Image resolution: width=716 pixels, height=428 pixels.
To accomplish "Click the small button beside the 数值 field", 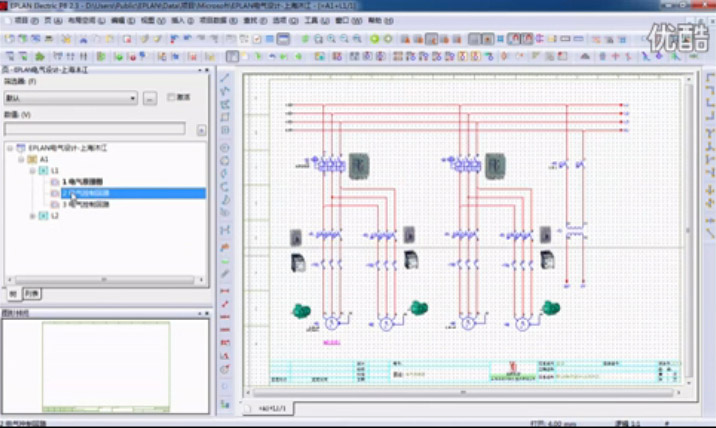I will tap(201, 131).
